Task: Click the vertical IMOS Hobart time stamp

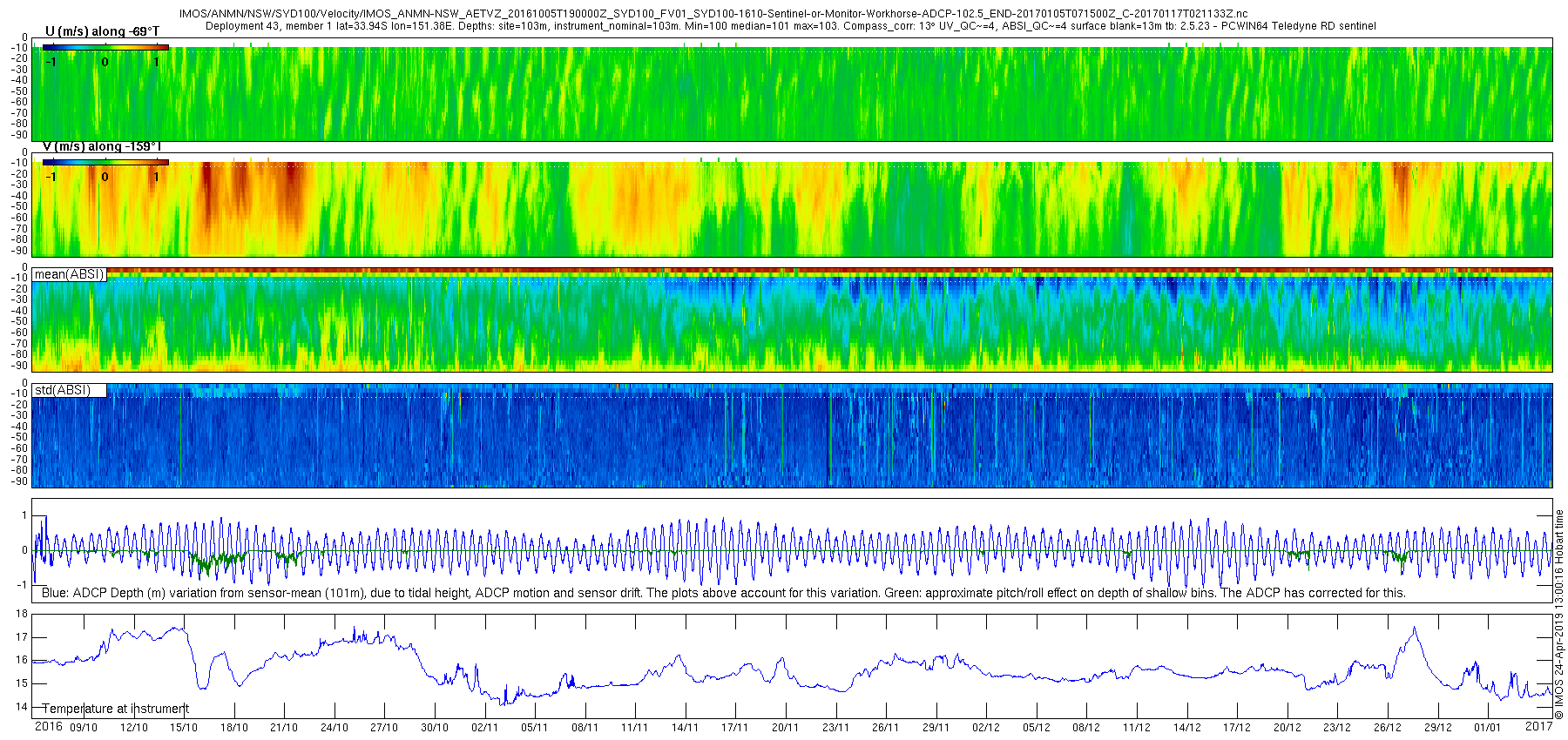Action: point(1559,615)
